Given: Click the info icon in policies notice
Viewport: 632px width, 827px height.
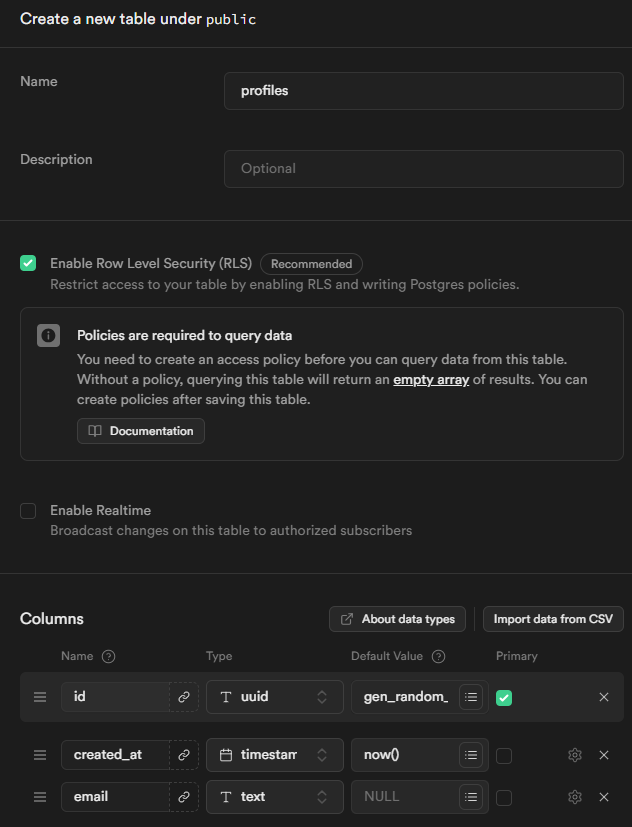Looking at the screenshot, I should (x=49, y=335).
